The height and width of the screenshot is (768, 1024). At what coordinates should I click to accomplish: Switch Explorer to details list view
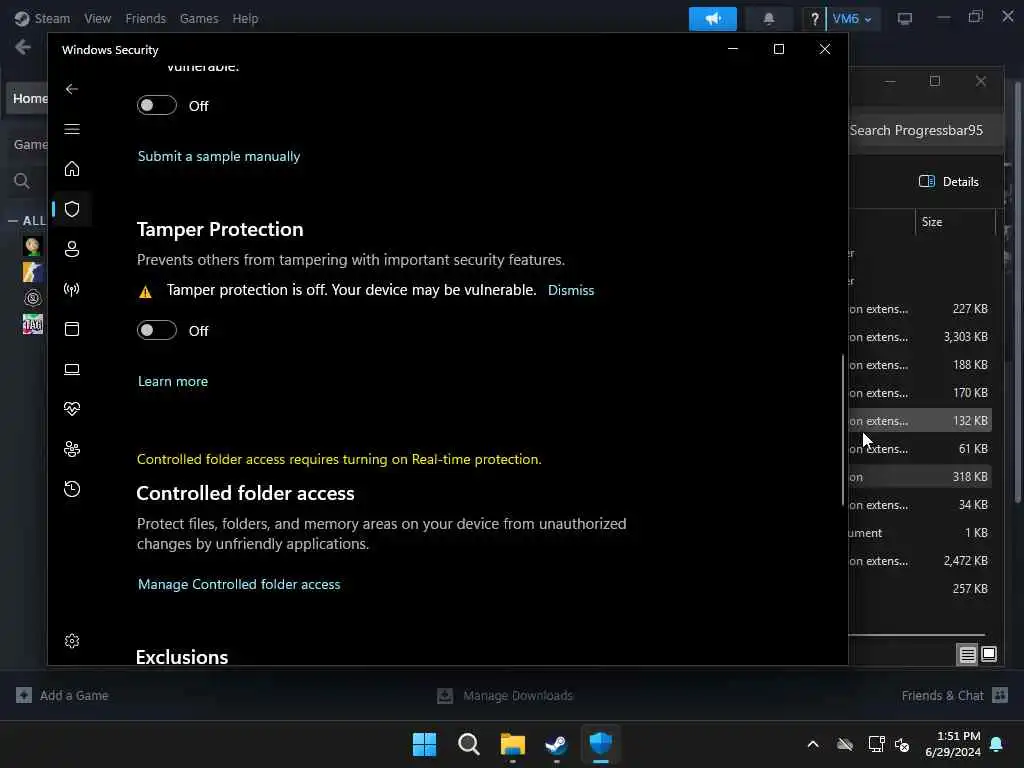pos(967,654)
